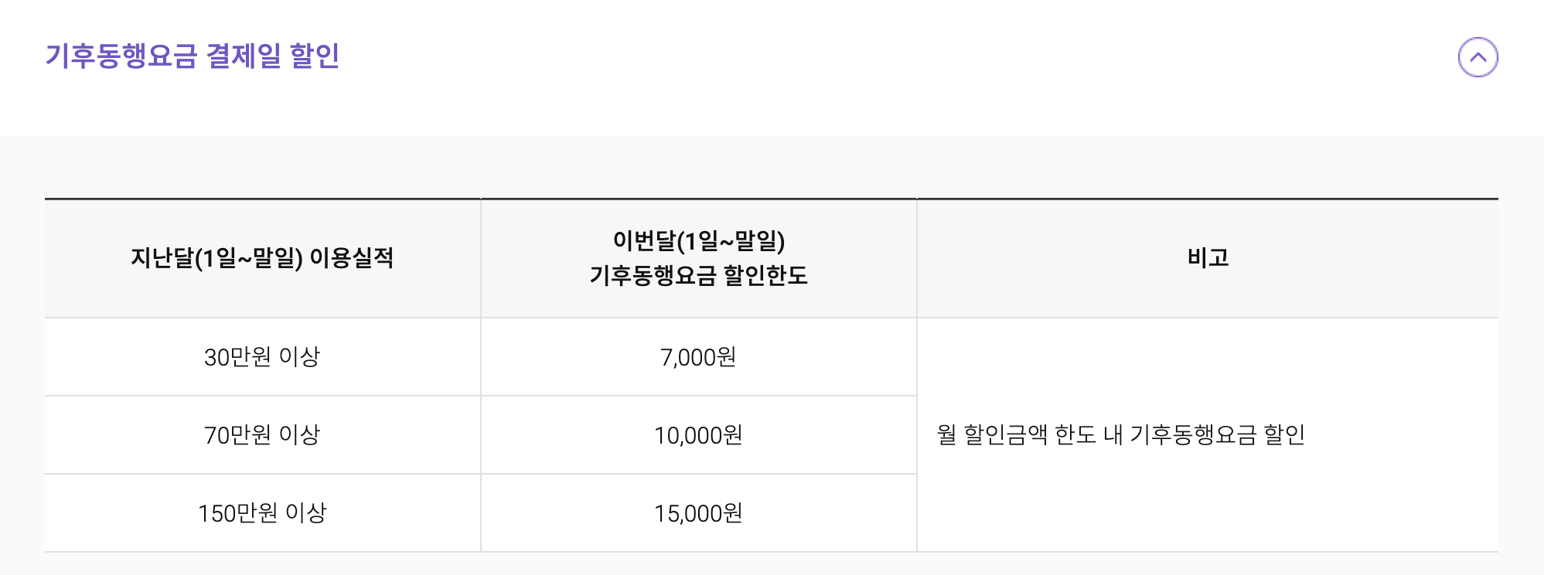The image size is (1568, 575).
Task: Click the 15,000원 discount limit cell
Action: click(698, 512)
